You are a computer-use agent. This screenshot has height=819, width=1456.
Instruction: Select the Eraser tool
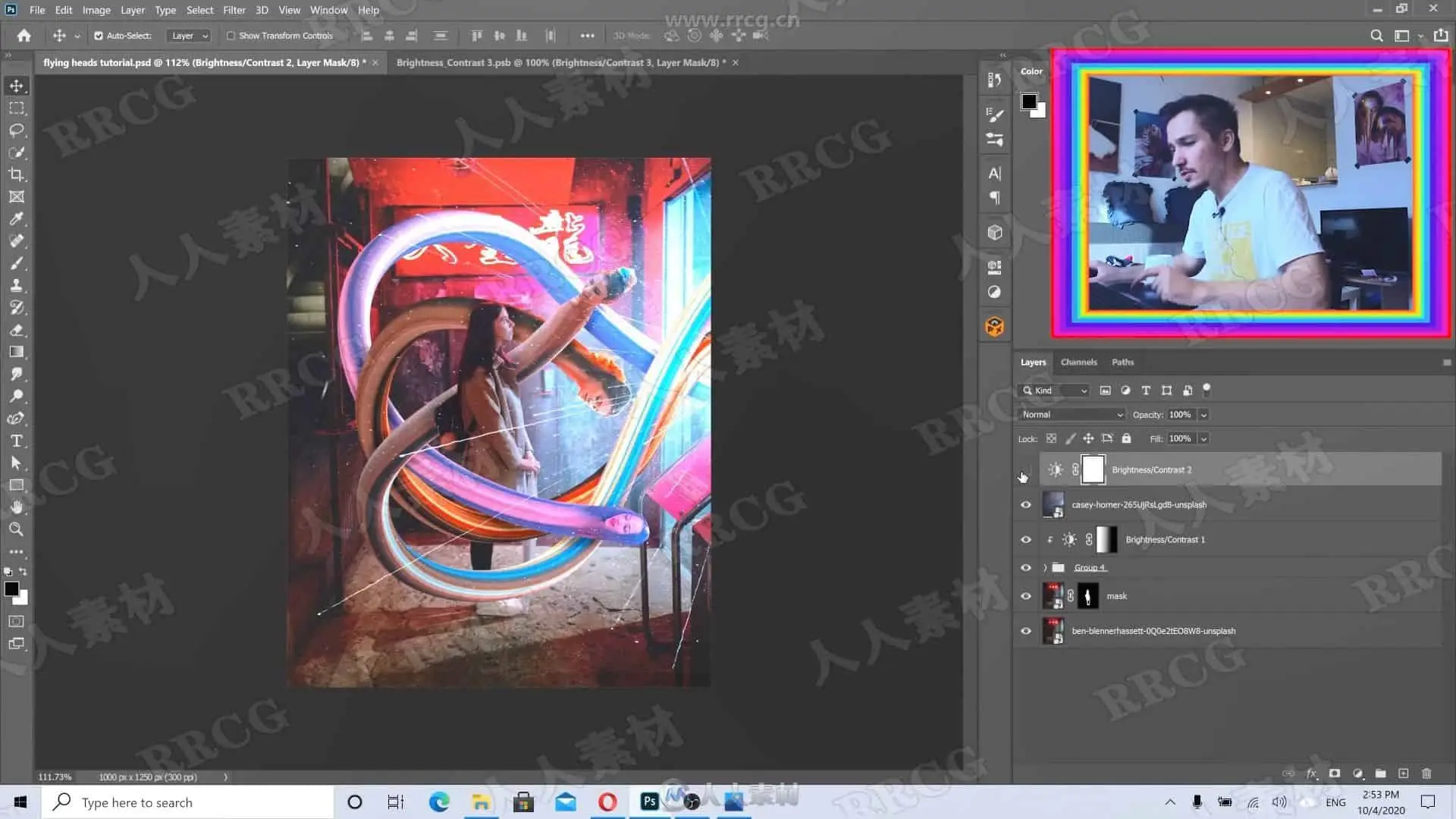pyautogui.click(x=17, y=330)
